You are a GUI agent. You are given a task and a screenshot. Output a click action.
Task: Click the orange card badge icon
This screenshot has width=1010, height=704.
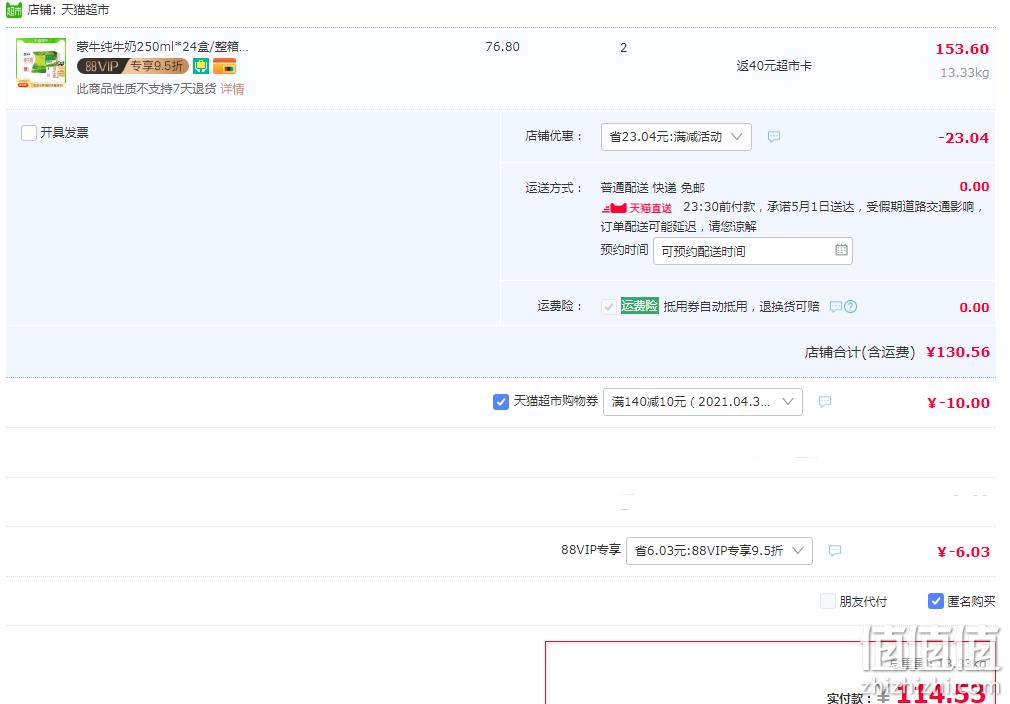(225, 66)
